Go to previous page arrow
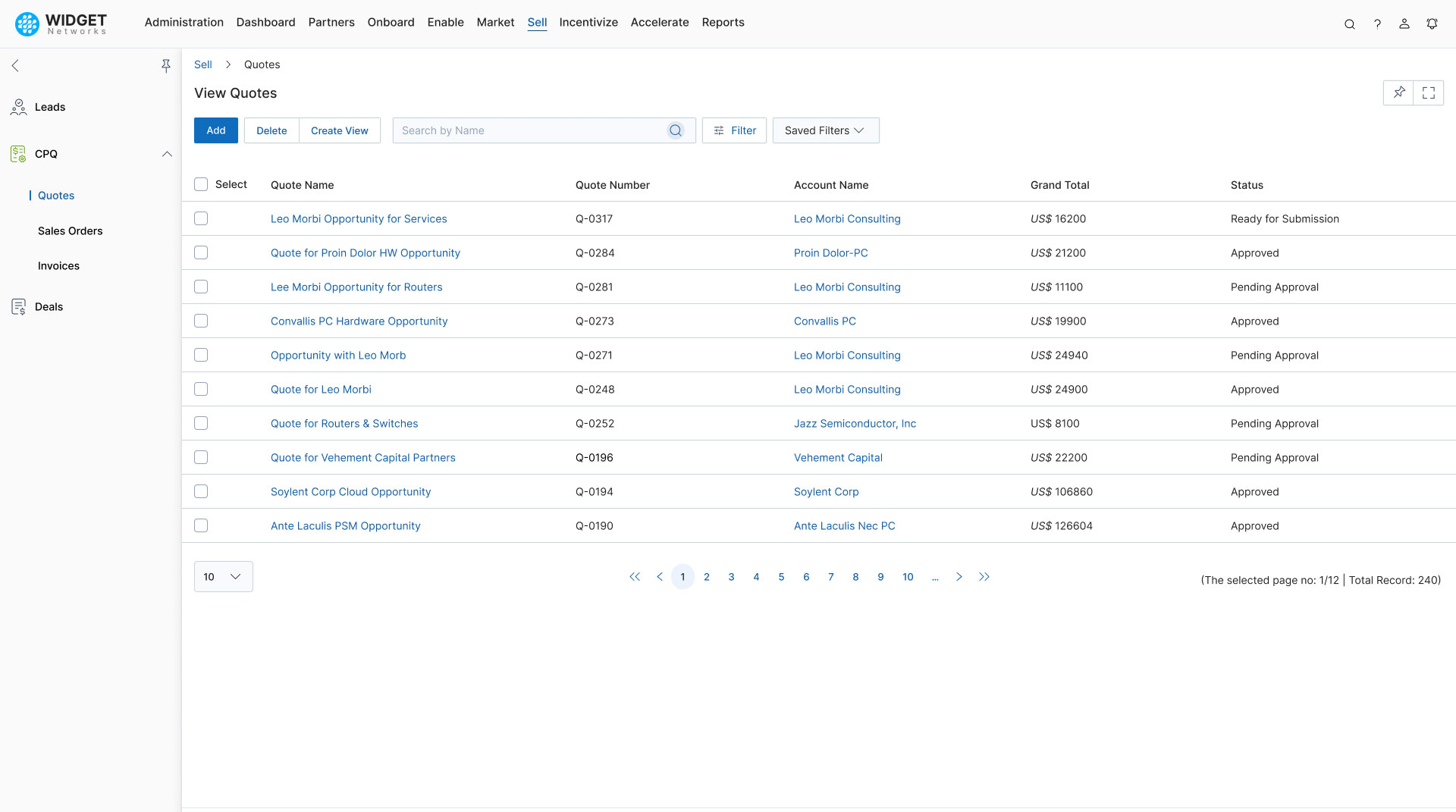 coord(660,577)
